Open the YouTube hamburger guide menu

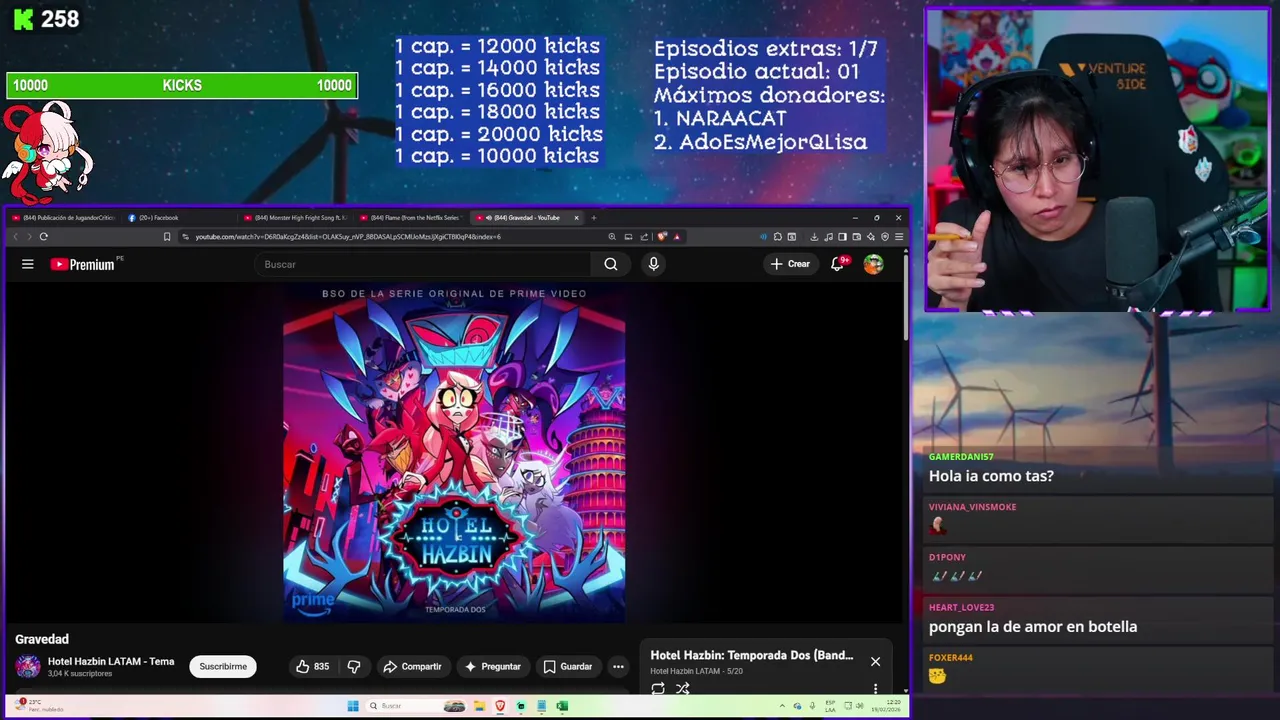(x=28, y=264)
